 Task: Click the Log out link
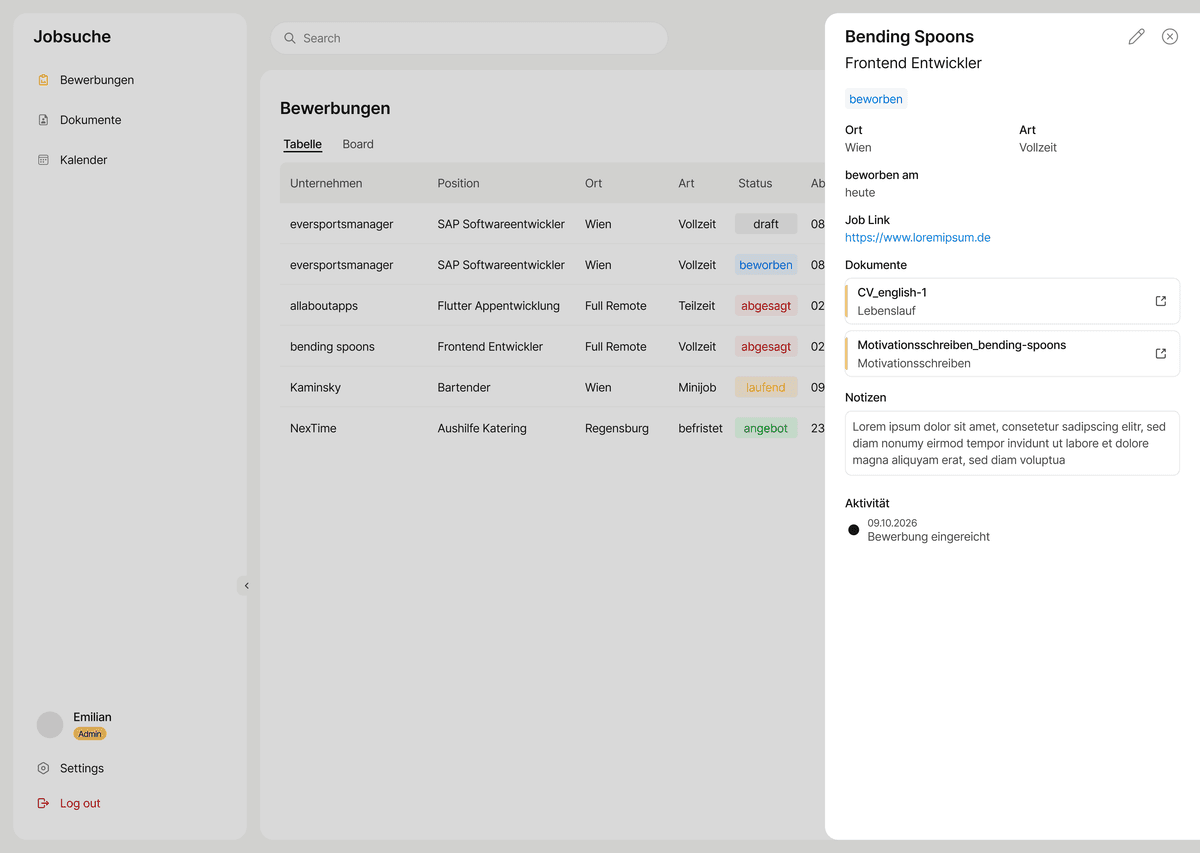coord(80,803)
